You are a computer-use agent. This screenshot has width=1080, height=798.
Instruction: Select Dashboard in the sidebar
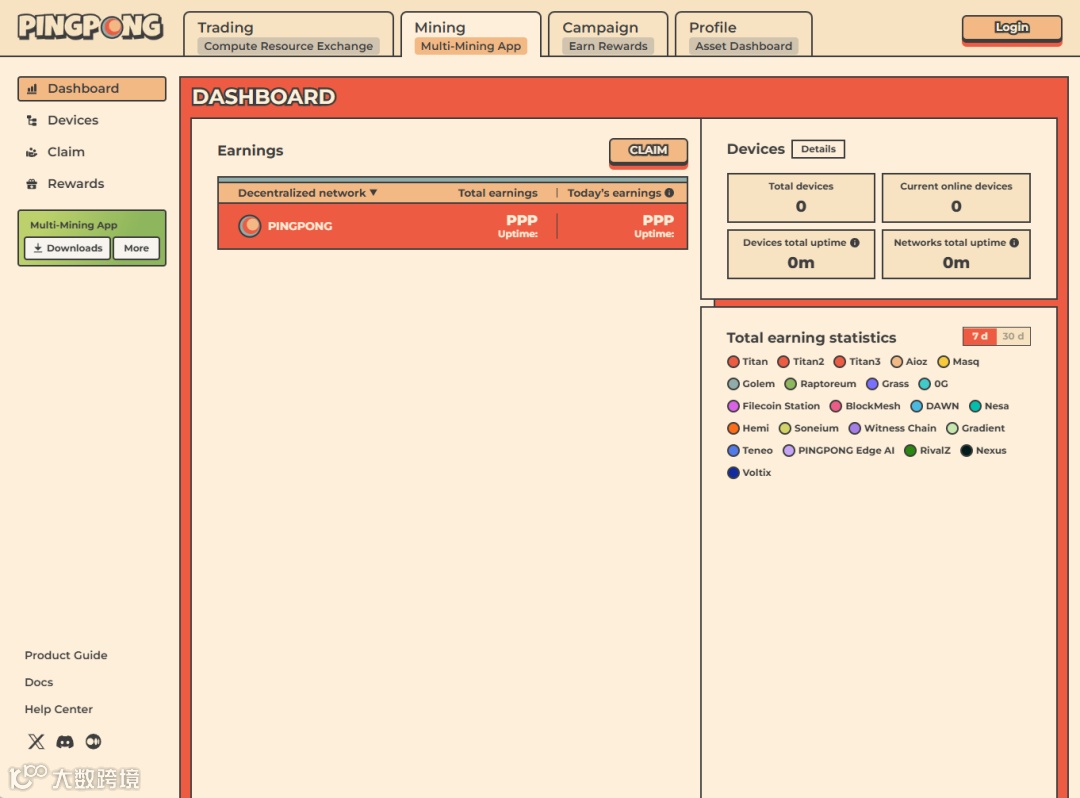click(x=92, y=89)
